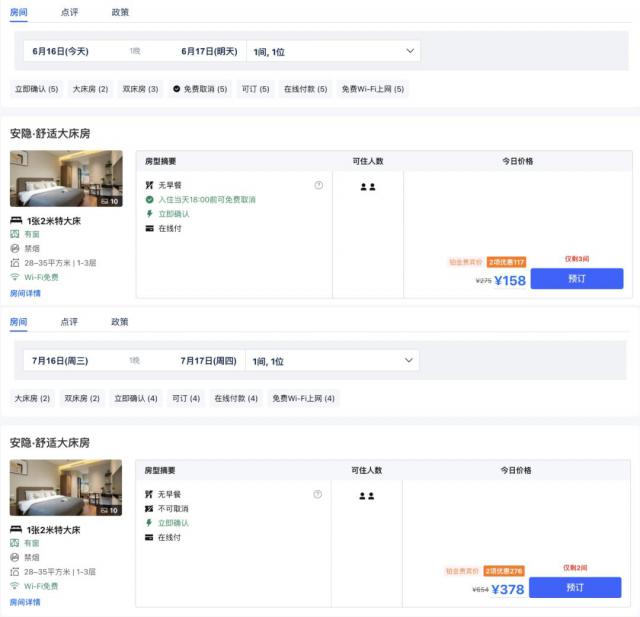The height and width of the screenshot is (617, 640).
Task: Click the info icon in the ¥378 room summary
Action: click(317, 494)
